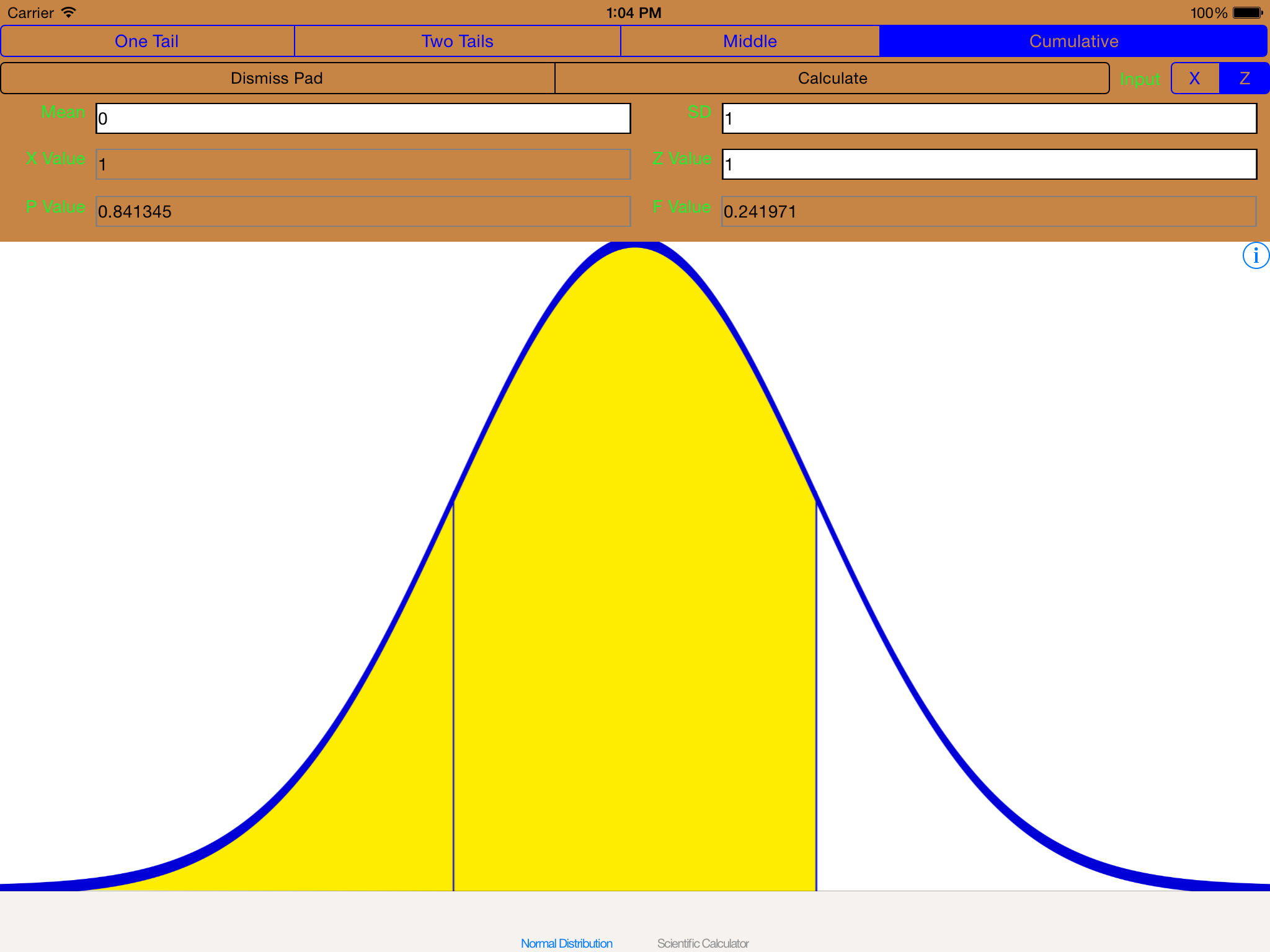Switch to Two Tails mode
The height and width of the screenshot is (952, 1270).
coord(458,41)
